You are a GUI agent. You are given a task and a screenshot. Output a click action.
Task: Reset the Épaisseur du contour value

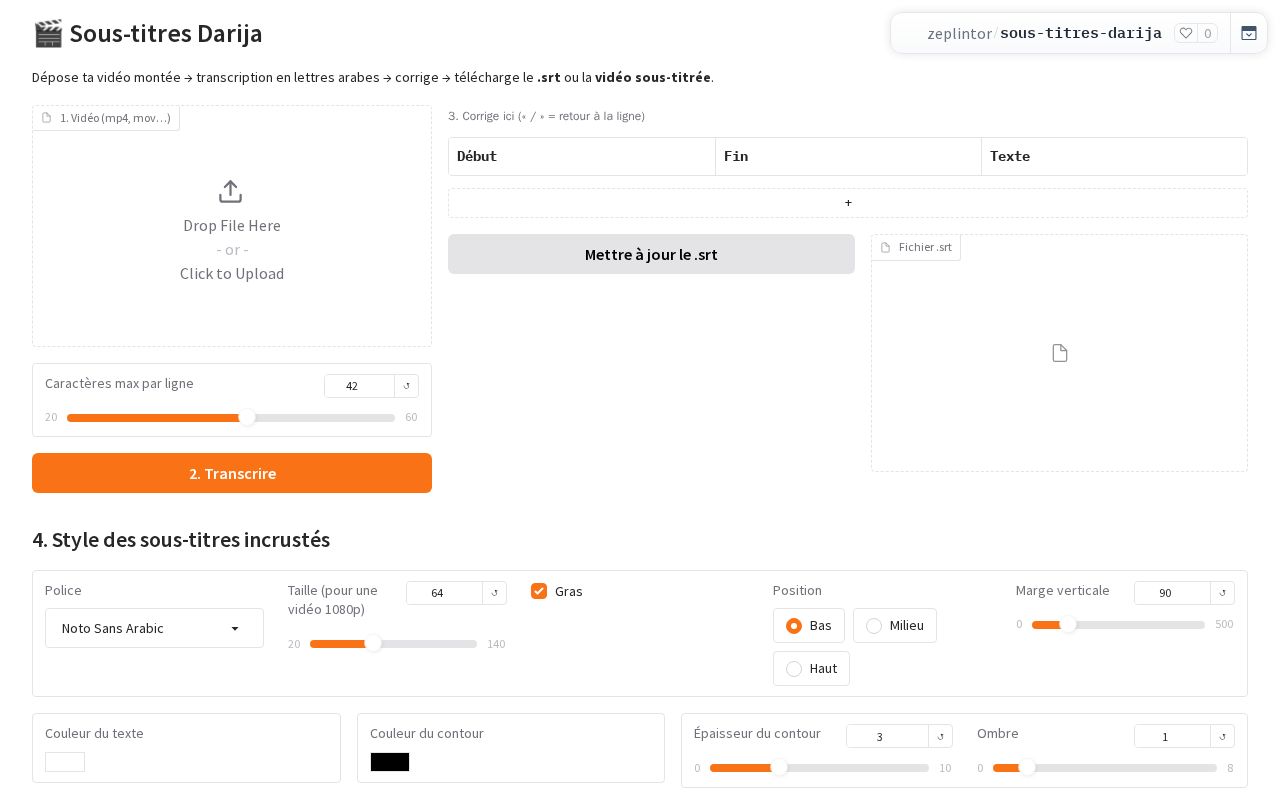(941, 736)
